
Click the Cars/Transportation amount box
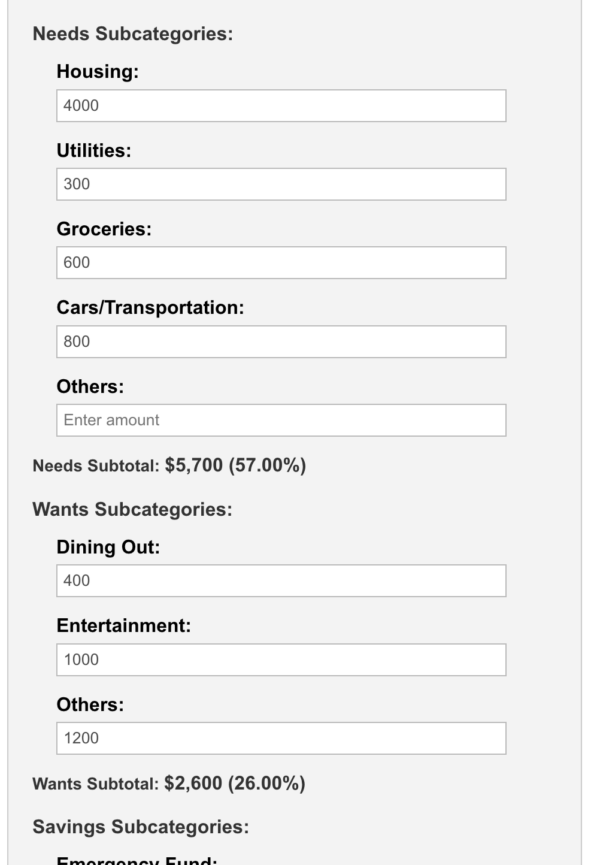281,341
